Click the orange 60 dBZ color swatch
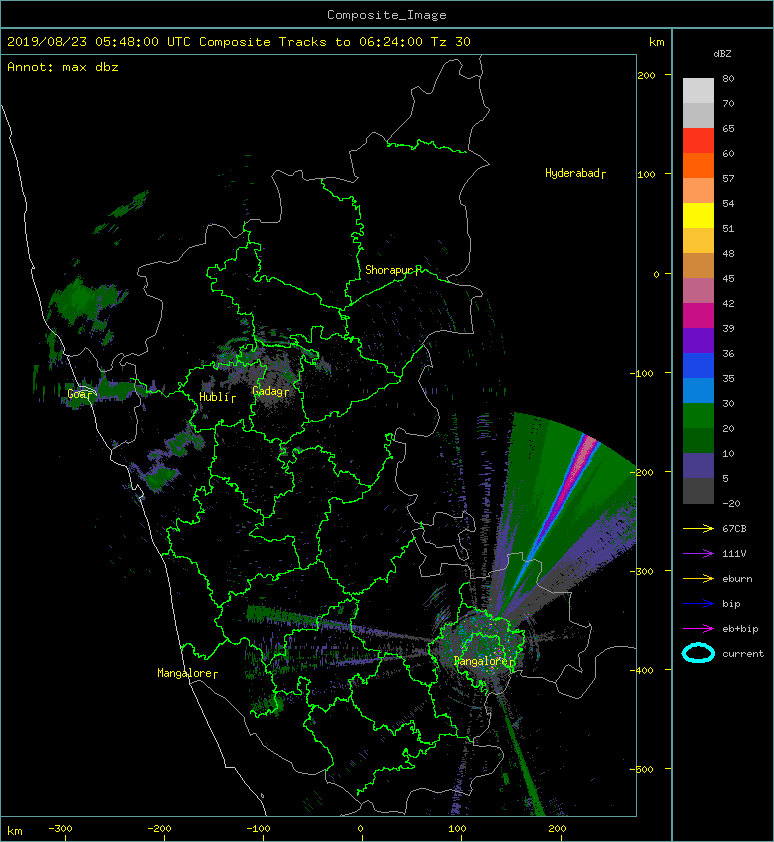Screen dimensions: 774x842 (698, 165)
